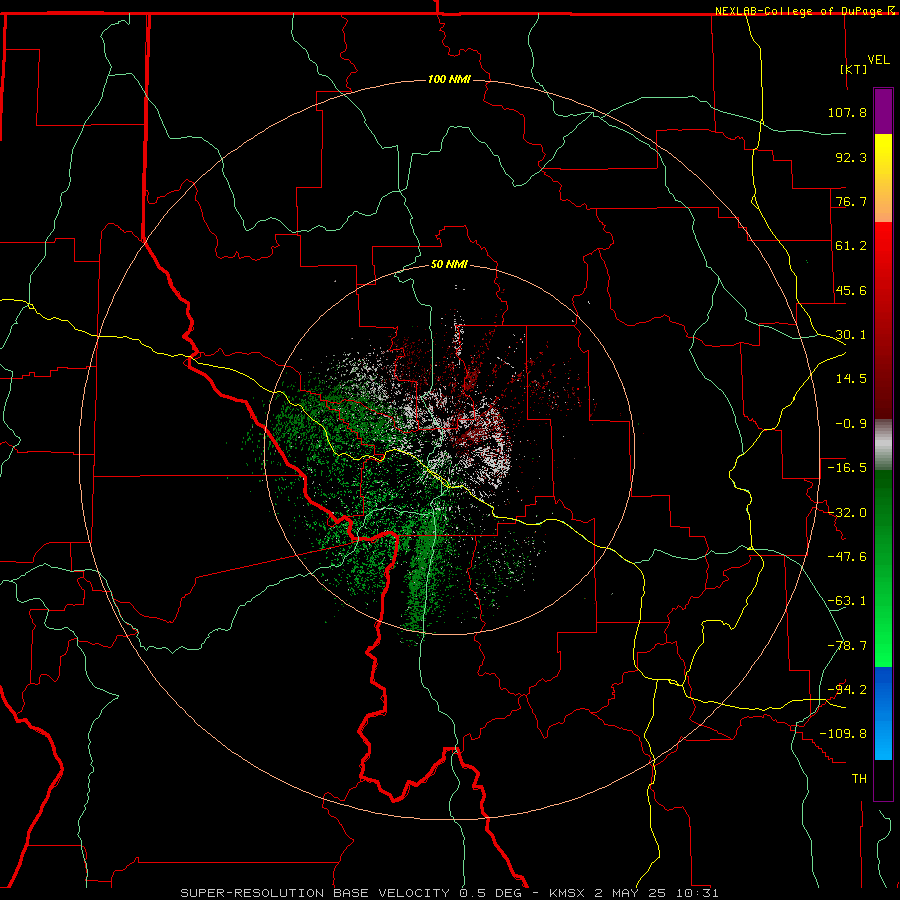
Task: Click the VEL legend heading
Action: coord(878,60)
